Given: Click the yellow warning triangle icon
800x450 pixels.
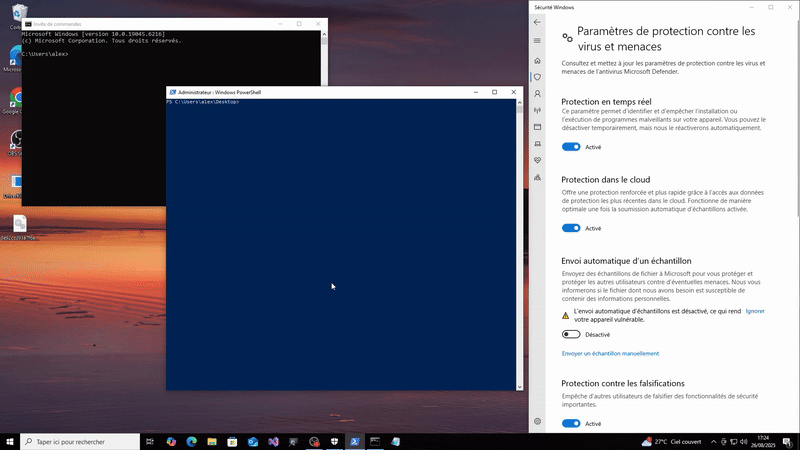Looking at the screenshot, I should [x=565, y=315].
